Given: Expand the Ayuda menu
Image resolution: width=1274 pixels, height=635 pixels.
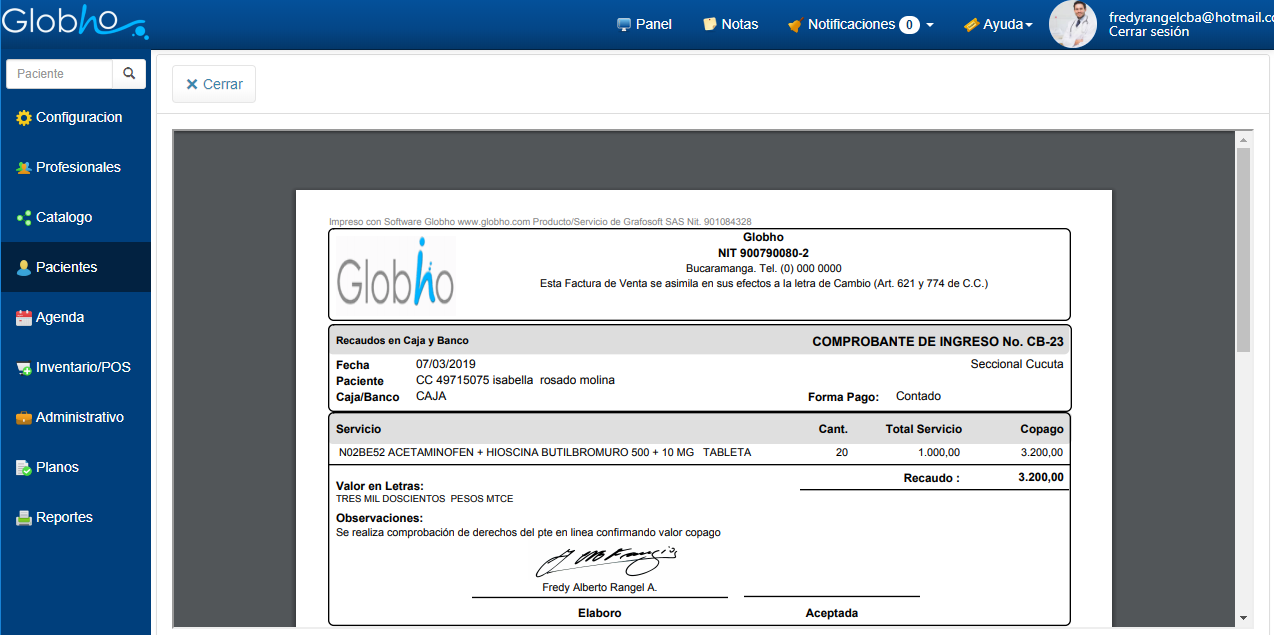Looking at the screenshot, I should 997,24.
